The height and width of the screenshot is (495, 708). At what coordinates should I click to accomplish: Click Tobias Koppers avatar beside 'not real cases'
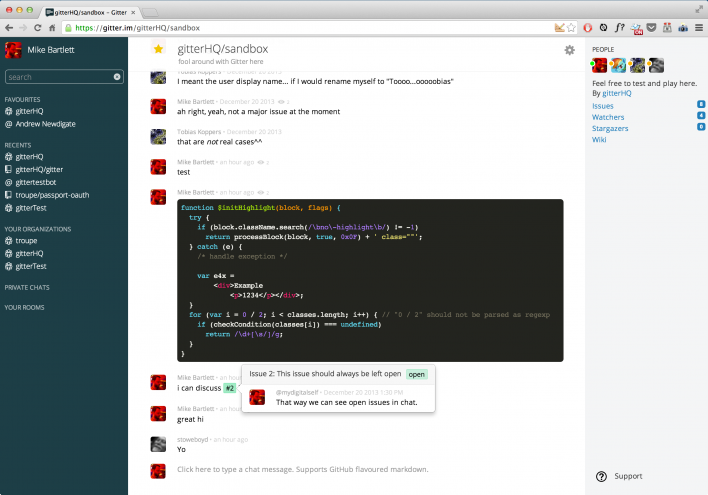point(158,136)
